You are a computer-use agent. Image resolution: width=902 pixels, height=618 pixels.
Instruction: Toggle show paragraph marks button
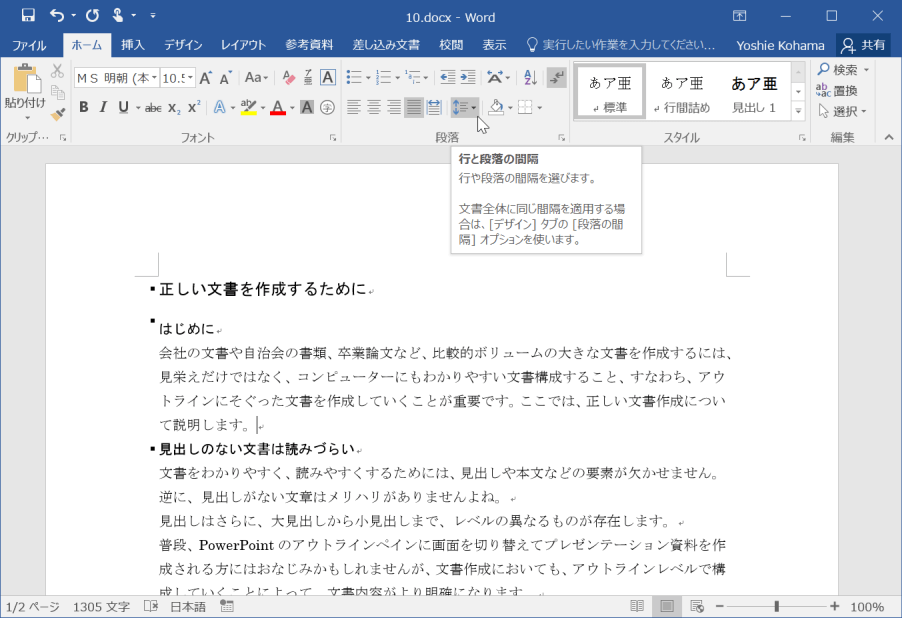(x=557, y=77)
